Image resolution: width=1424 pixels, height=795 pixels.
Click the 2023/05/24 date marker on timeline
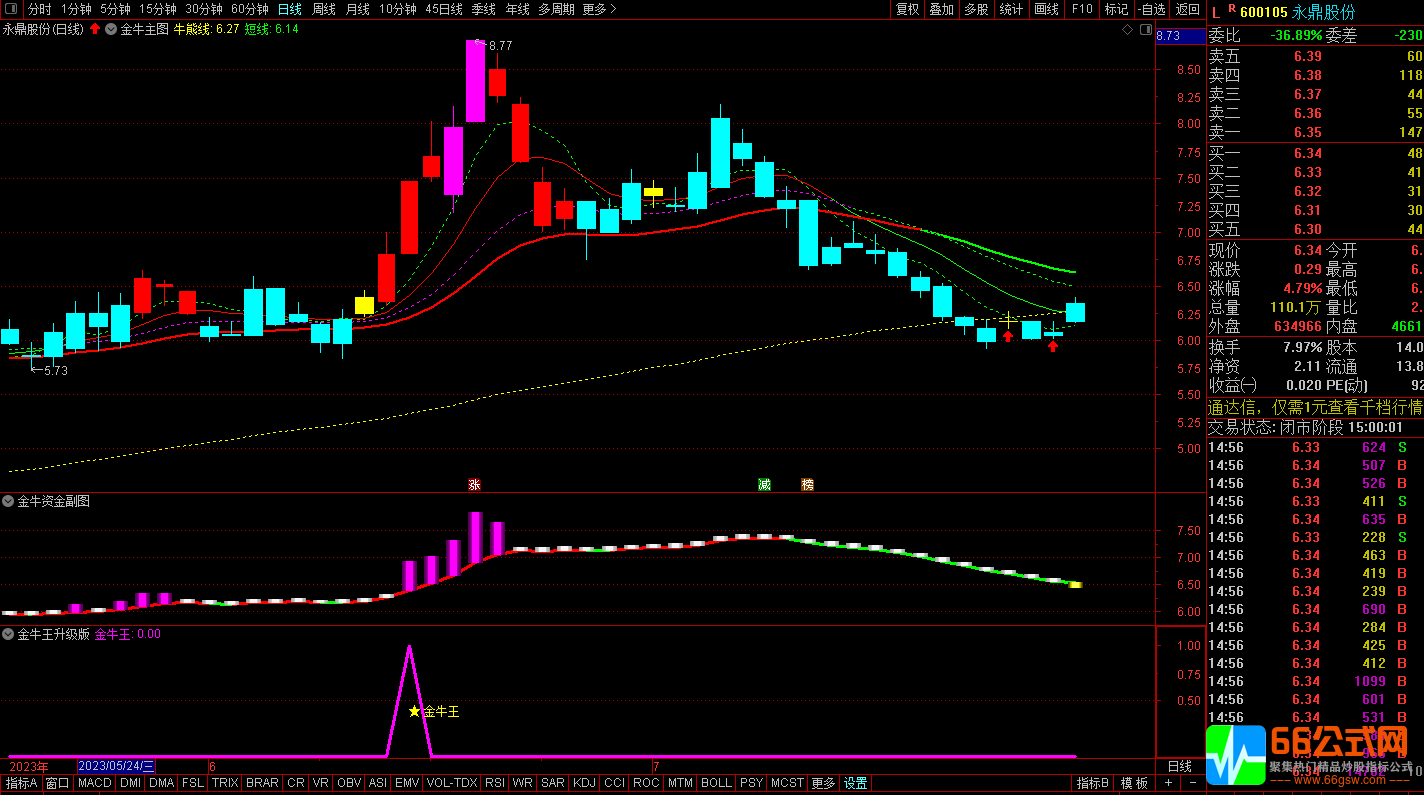coord(116,766)
